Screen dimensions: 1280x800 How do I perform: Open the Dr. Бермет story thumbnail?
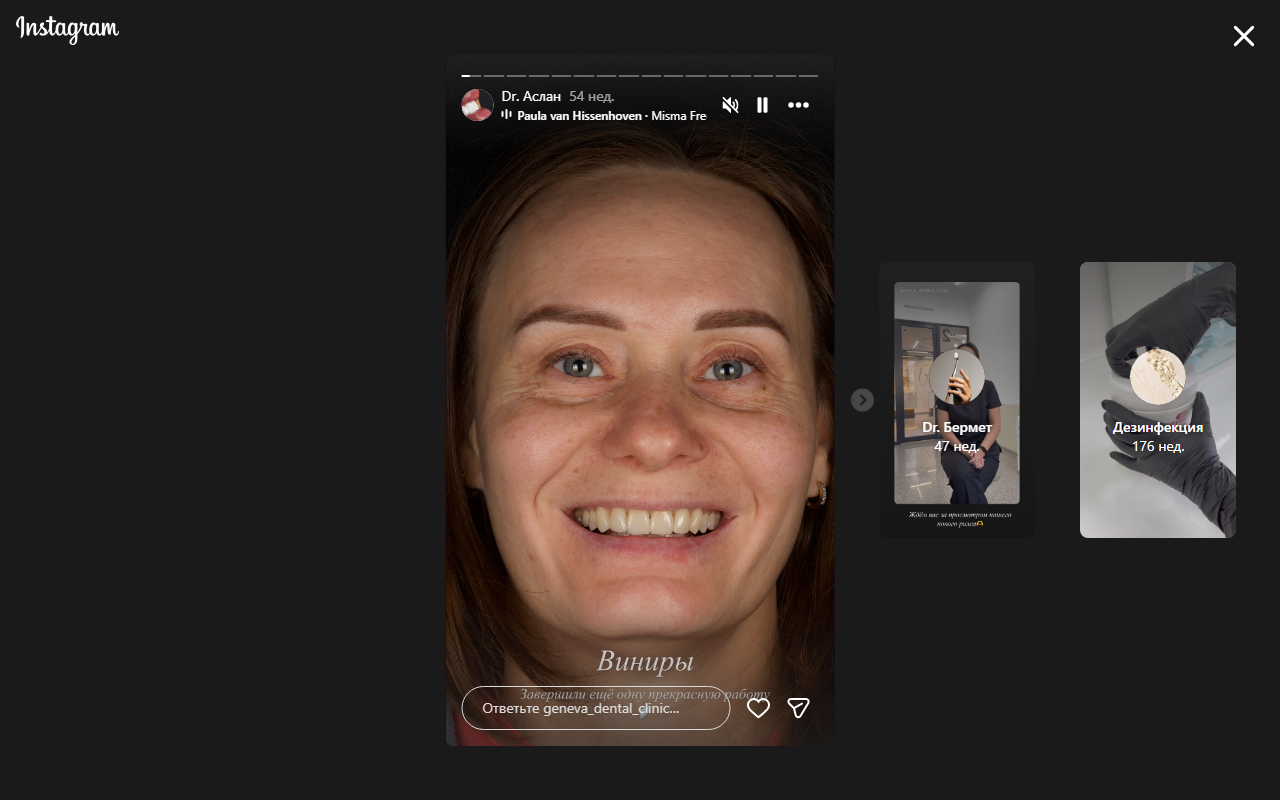click(x=956, y=400)
